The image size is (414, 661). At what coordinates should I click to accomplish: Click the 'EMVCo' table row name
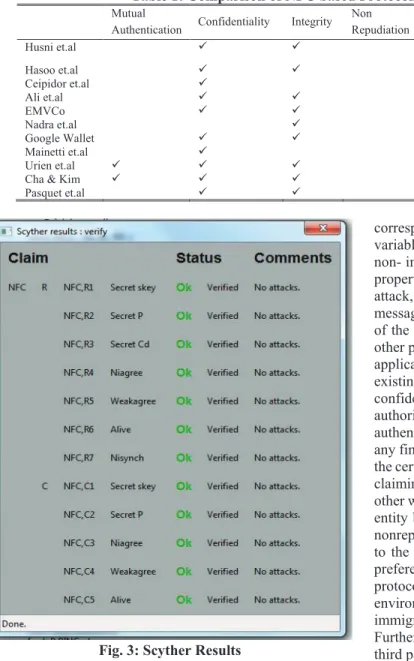[x=45, y=111]
